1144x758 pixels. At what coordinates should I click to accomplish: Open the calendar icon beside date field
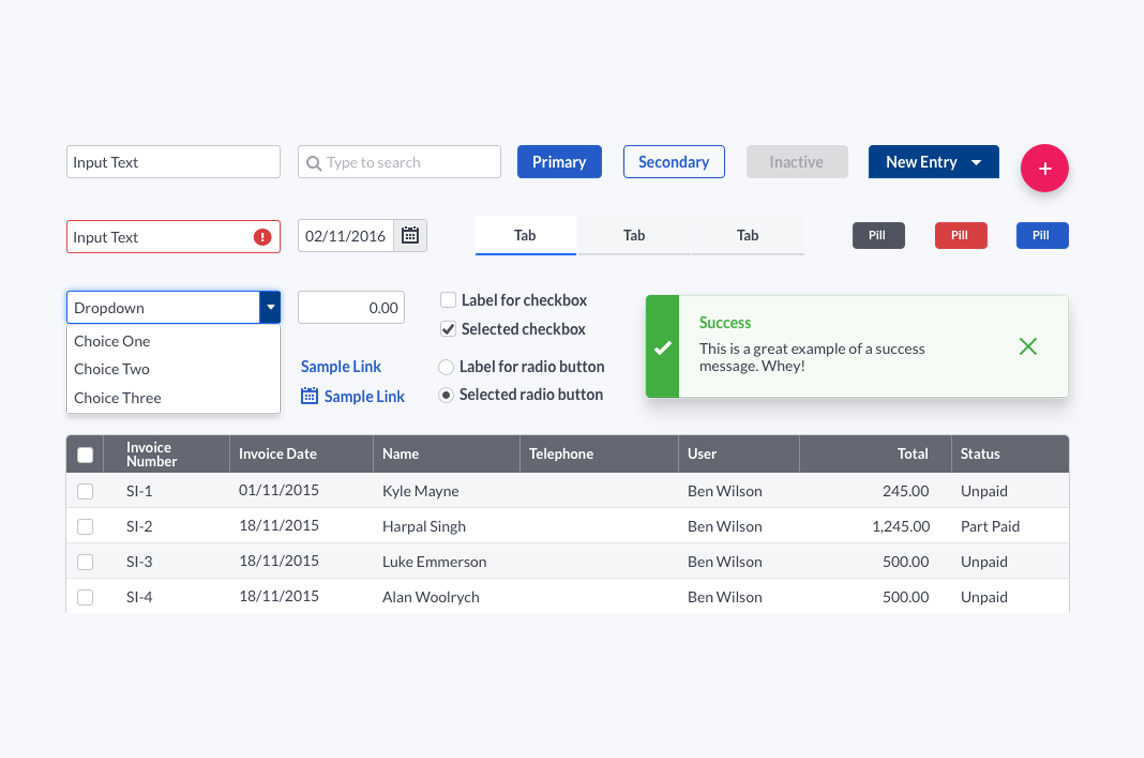click(x=410, y=236)
